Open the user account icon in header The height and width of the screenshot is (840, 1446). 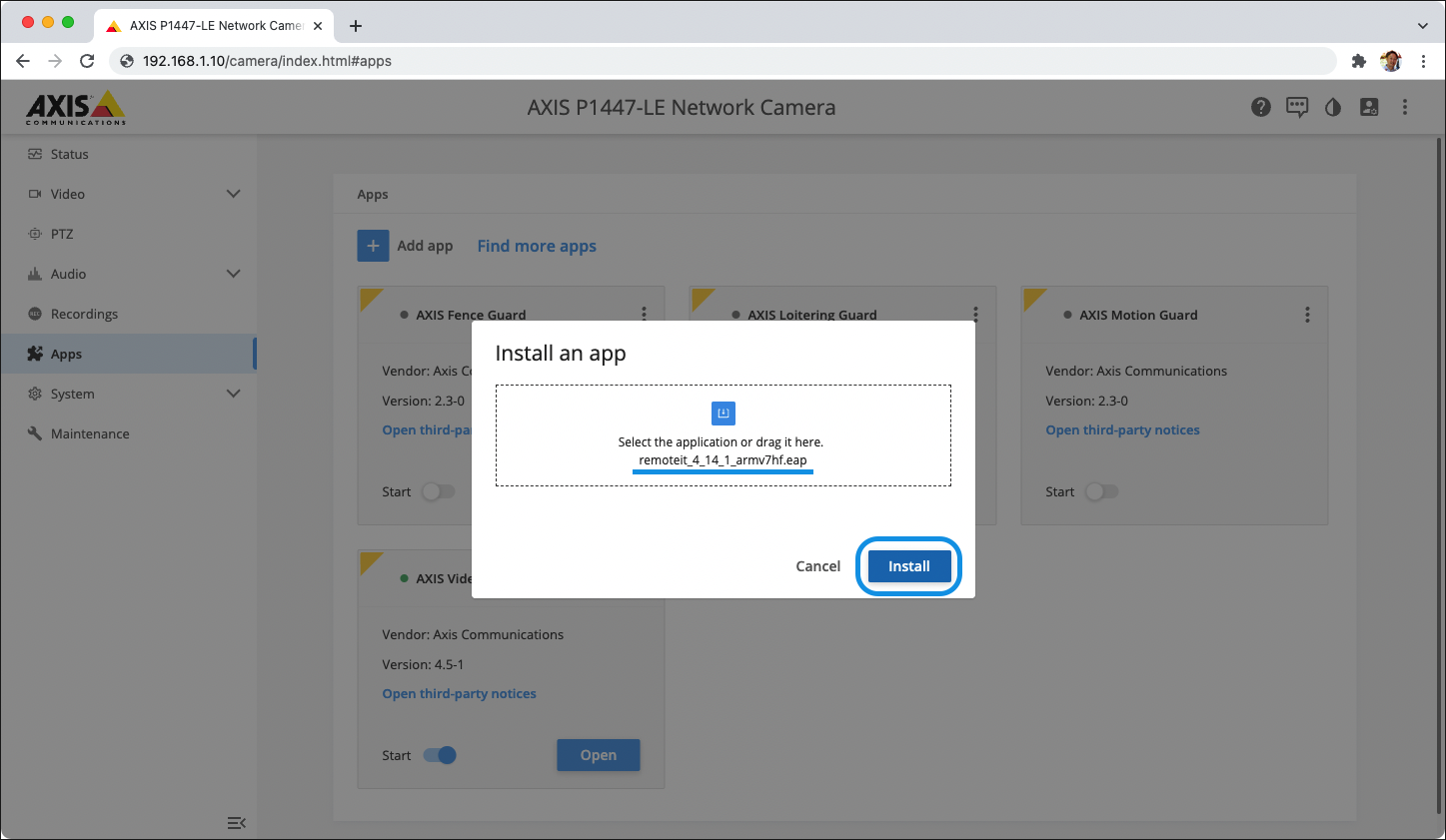(x=1369, y=107)
